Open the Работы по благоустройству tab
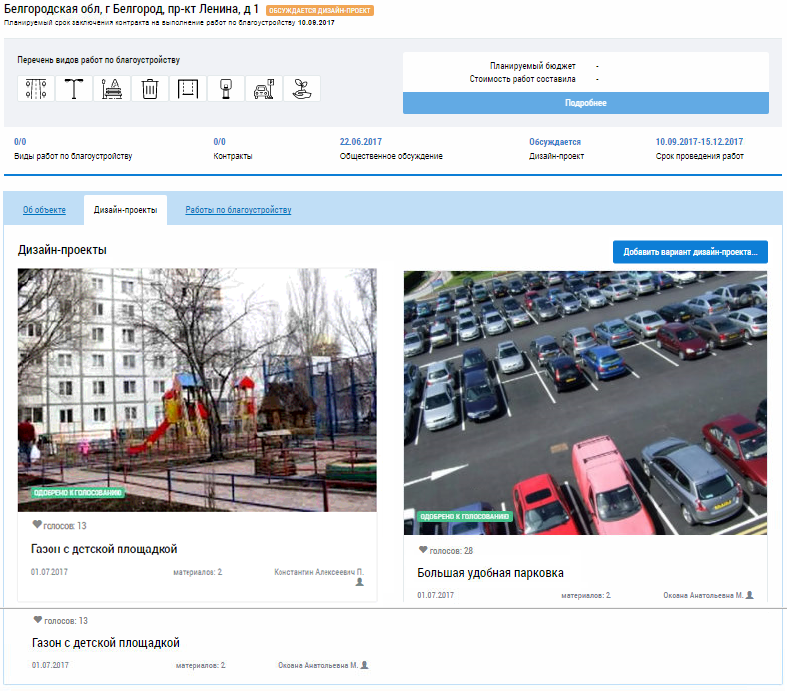Image resolution: width=790 pixels, height=691 pixels. coord(238,210)
